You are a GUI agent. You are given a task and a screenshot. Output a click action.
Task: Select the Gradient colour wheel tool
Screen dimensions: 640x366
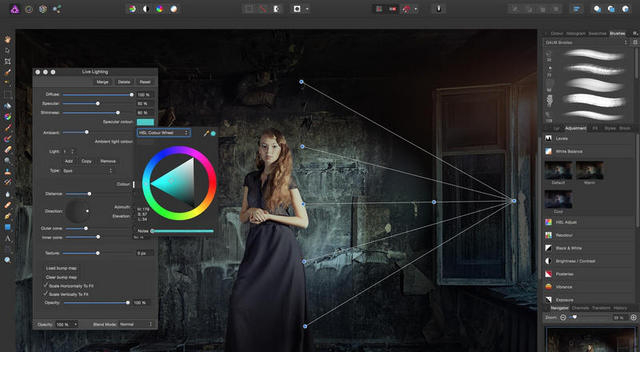(7, 117)
